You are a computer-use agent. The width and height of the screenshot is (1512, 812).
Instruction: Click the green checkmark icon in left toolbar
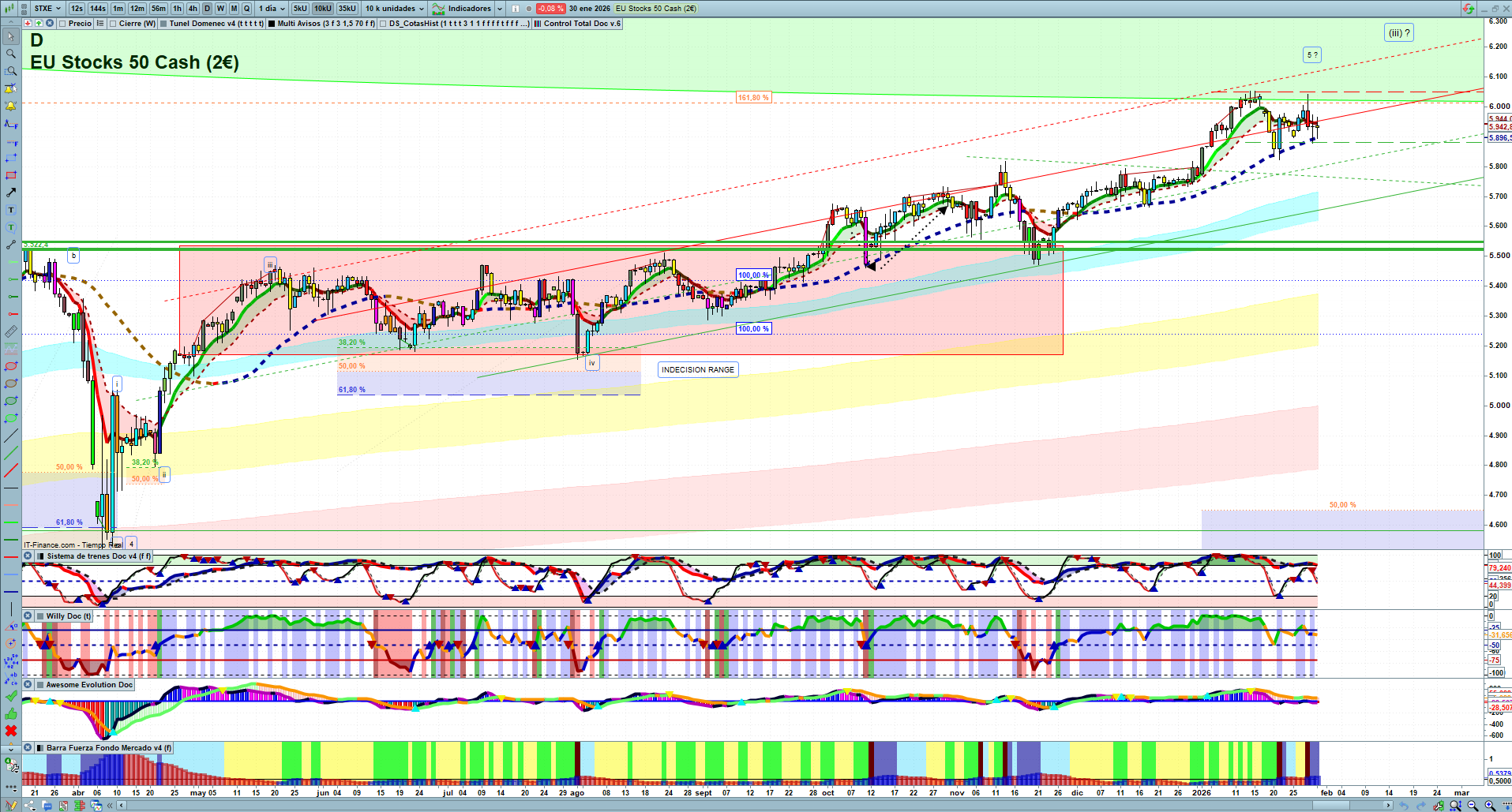pyautogui.click(x=11, y=697)
